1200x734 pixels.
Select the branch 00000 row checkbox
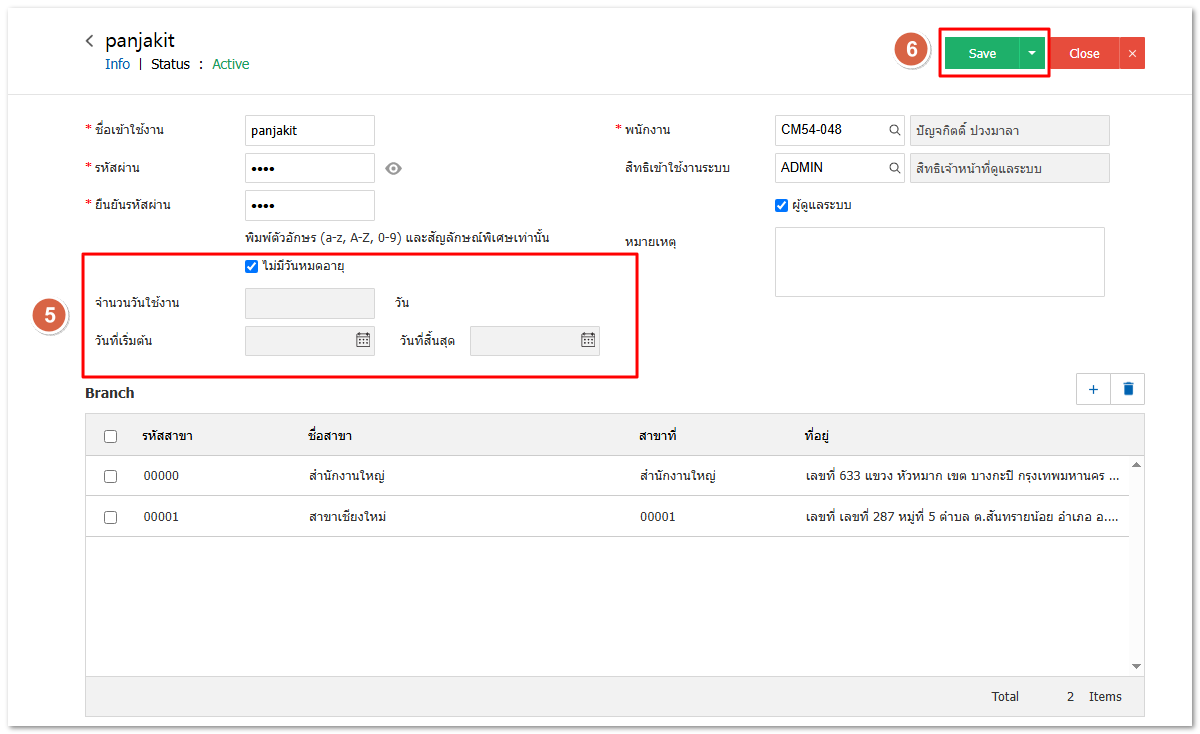[111, 476]
